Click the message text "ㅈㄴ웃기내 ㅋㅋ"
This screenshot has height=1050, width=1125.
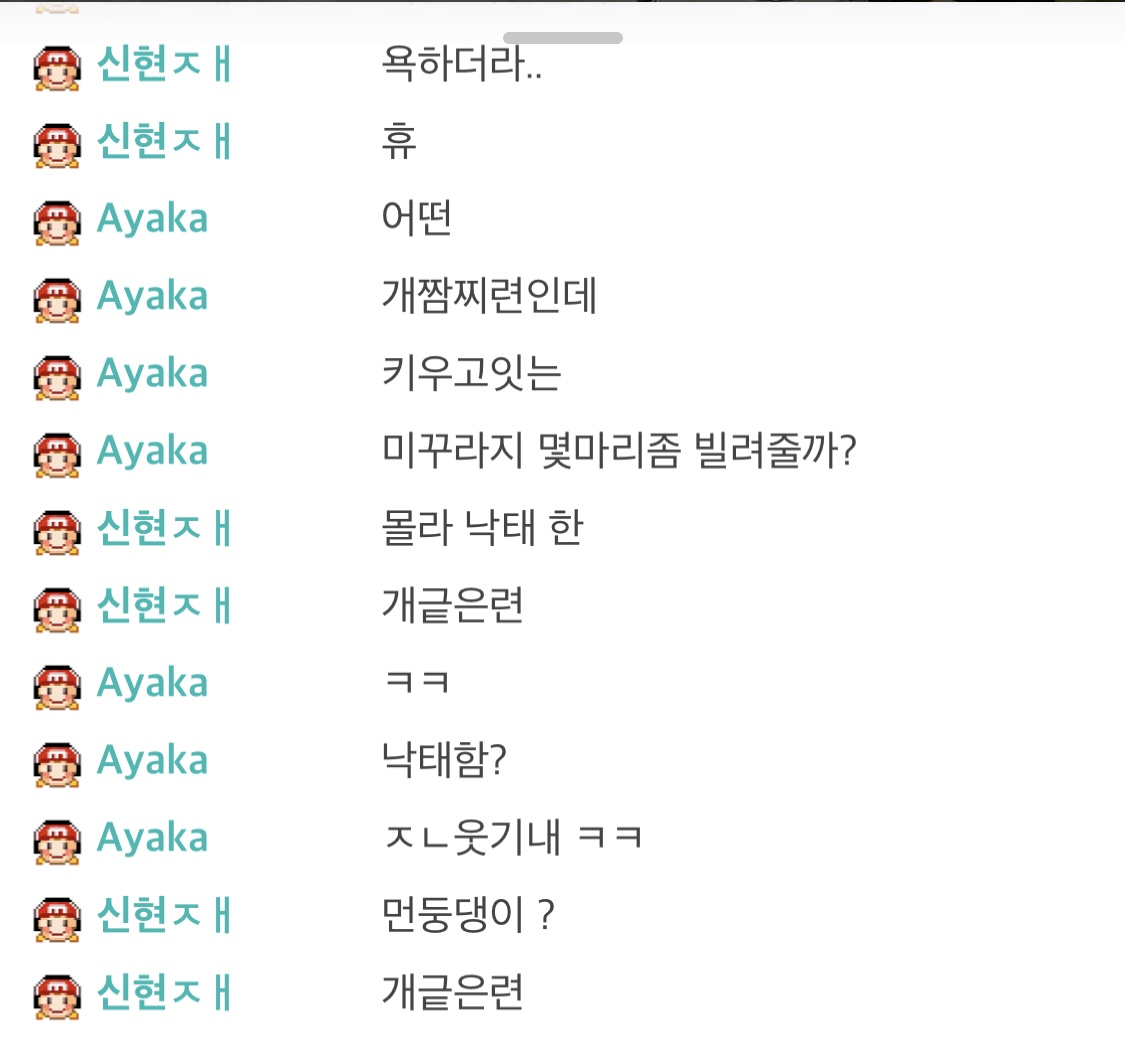coord(512,838)
